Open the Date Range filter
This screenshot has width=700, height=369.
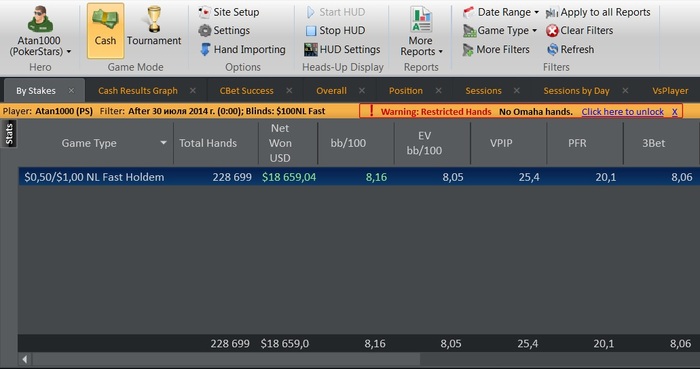coord(501,12)
